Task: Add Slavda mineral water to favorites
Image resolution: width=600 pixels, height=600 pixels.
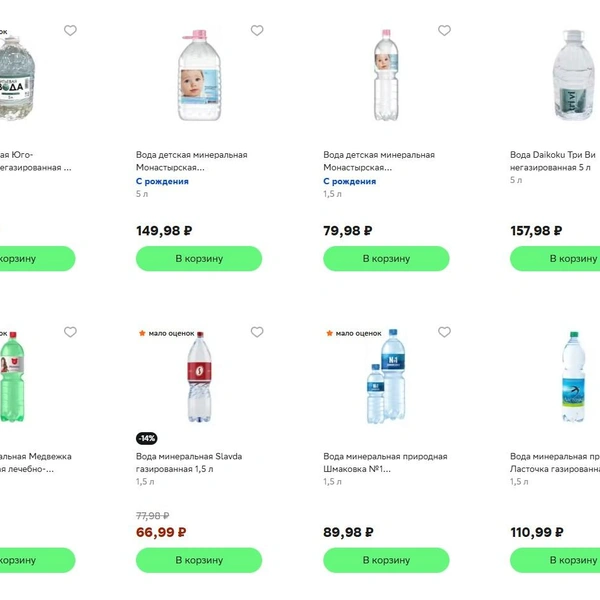Action: pos(257,332)
